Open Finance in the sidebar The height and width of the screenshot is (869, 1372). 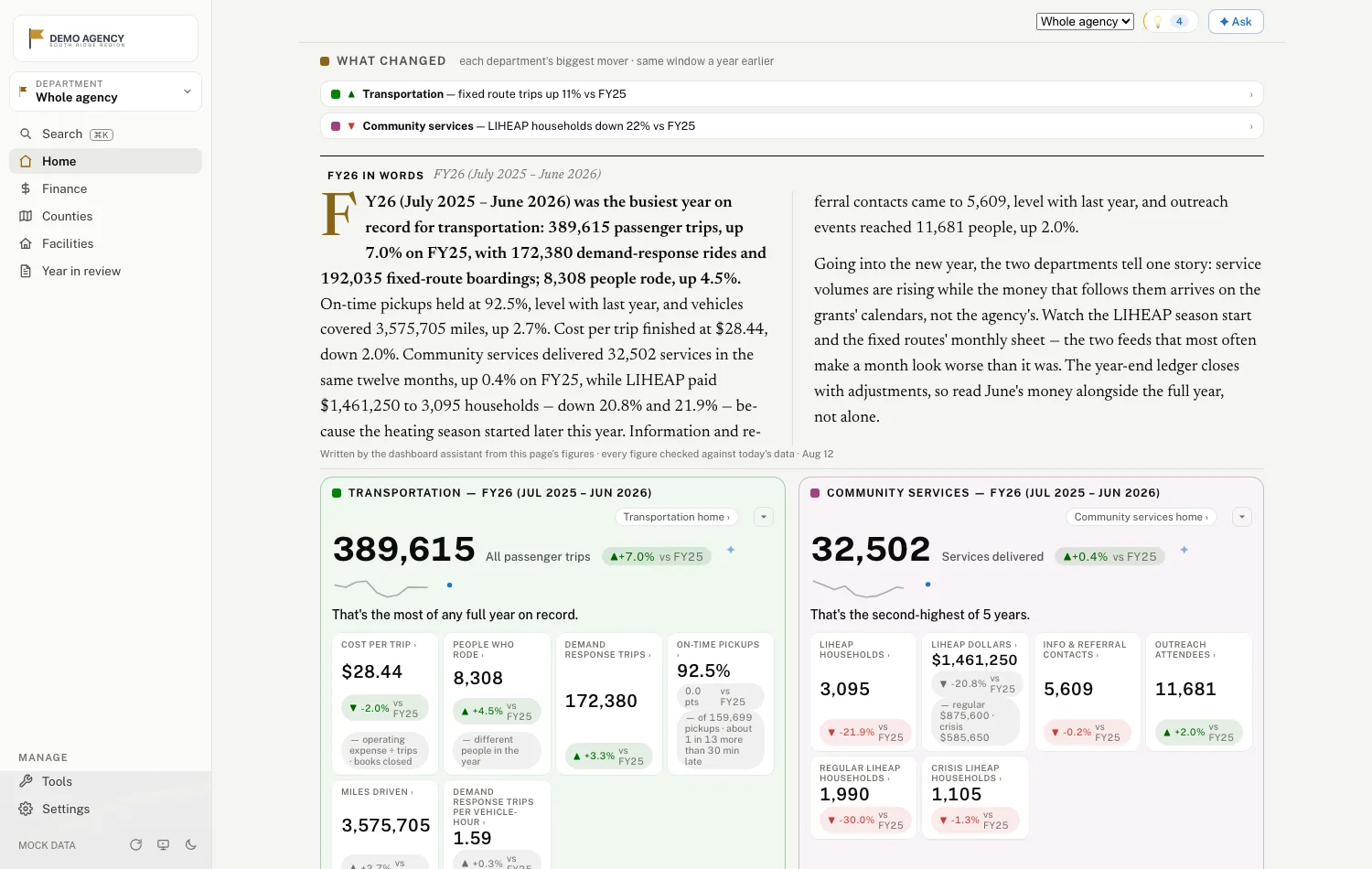(105, 188)
